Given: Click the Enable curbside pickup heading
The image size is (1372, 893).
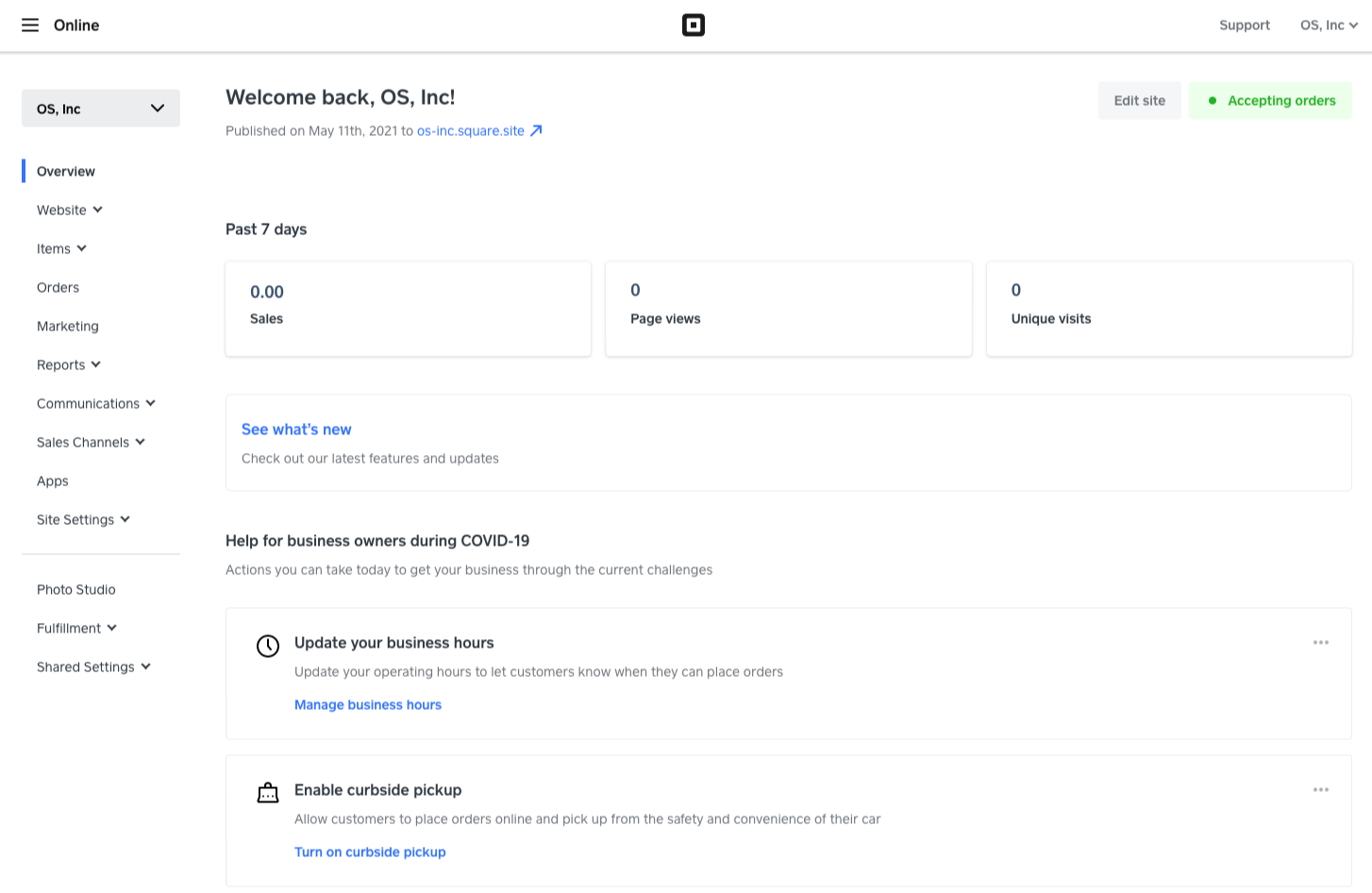Looking at the screenshot, I should [378, 790].
